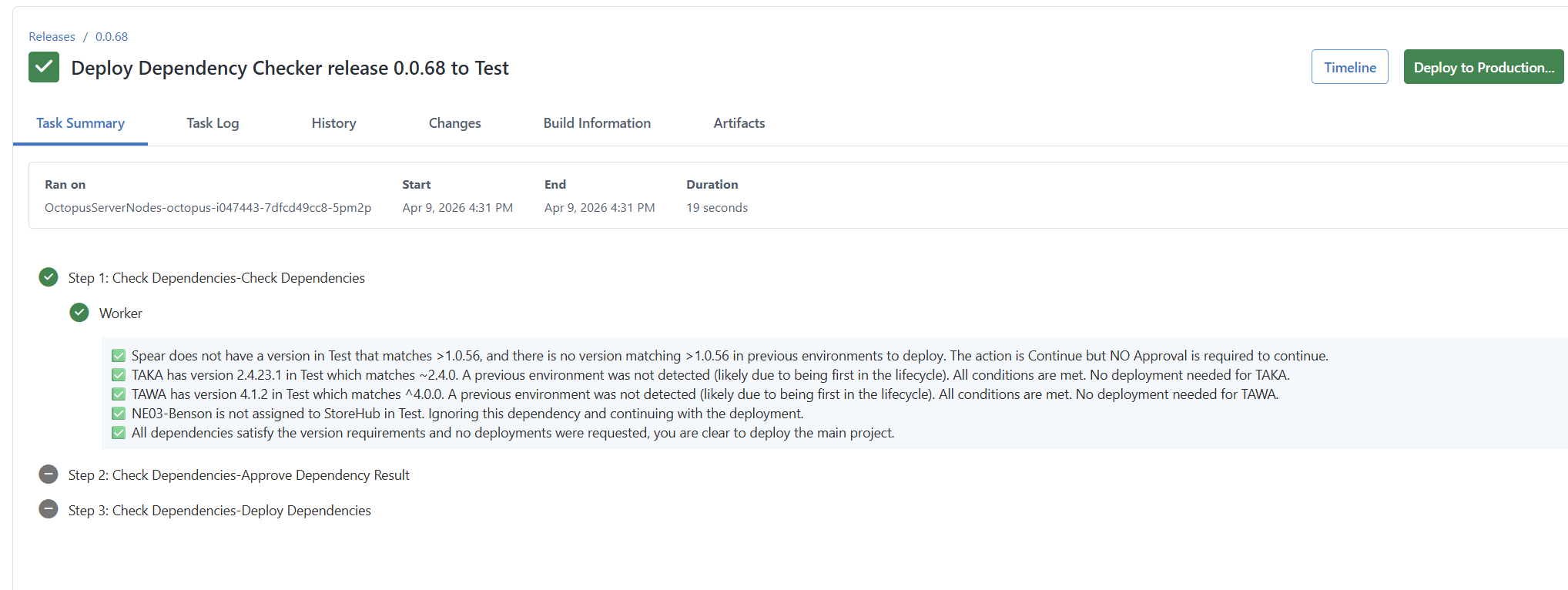The height and width of the screenshot is (590, 1568).
Task: Click checkmark beside 'All dependencies satisfy' line
Action: click(x=119, y=433)
